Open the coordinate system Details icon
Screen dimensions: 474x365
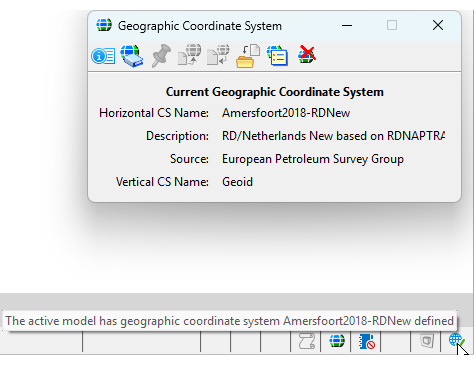pos(103,56)
